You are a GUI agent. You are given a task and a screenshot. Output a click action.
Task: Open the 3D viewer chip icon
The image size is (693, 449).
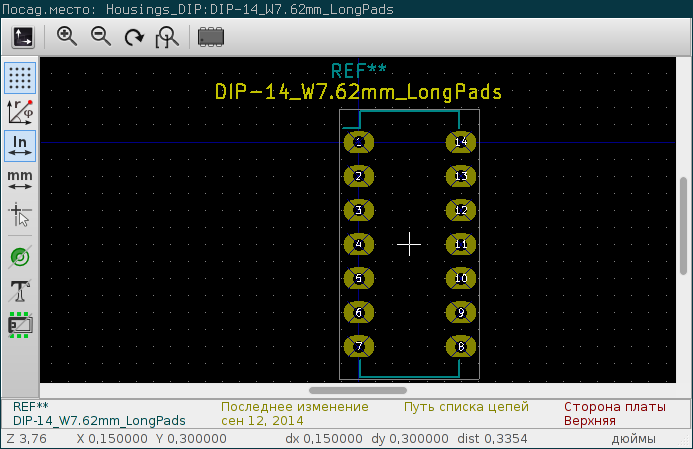211,37
